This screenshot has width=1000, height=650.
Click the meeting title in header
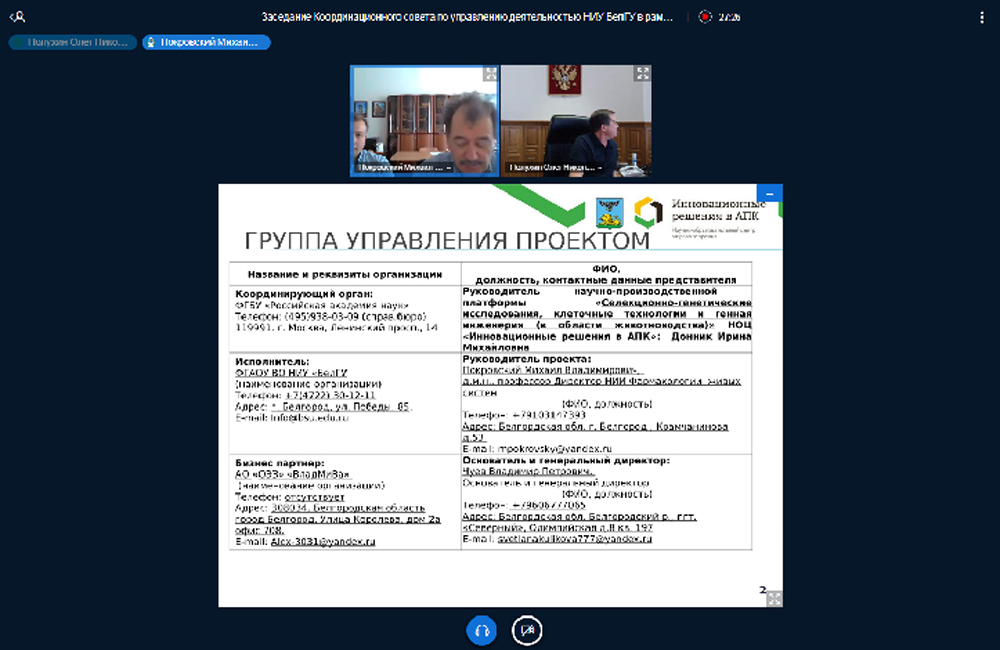pyautogui.click(x=467, y=17)
